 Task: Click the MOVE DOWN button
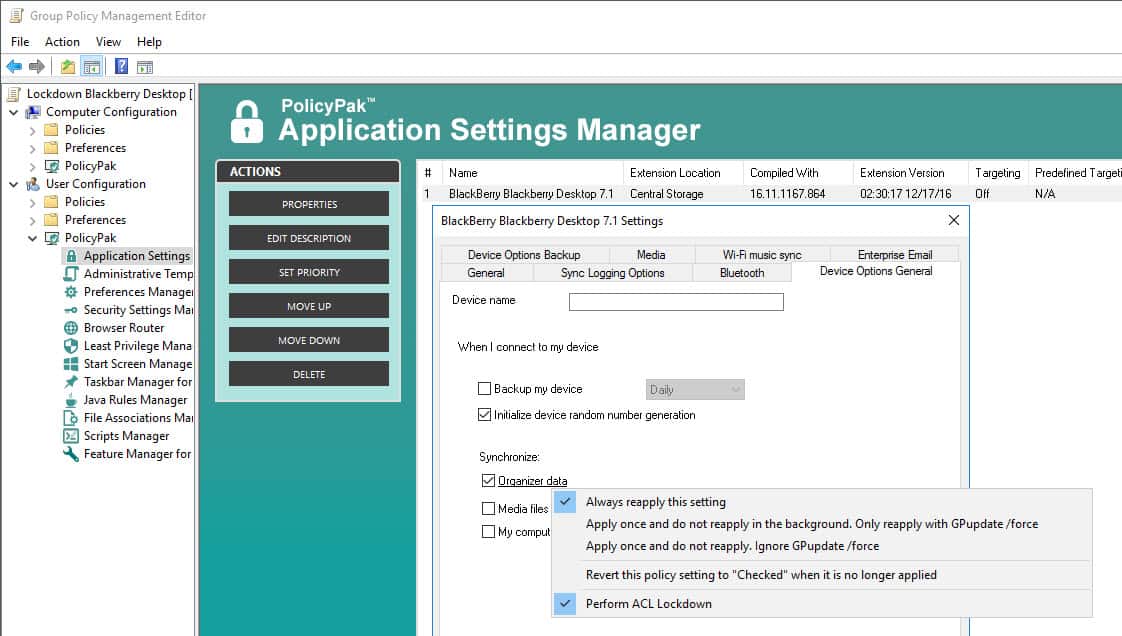309,340
